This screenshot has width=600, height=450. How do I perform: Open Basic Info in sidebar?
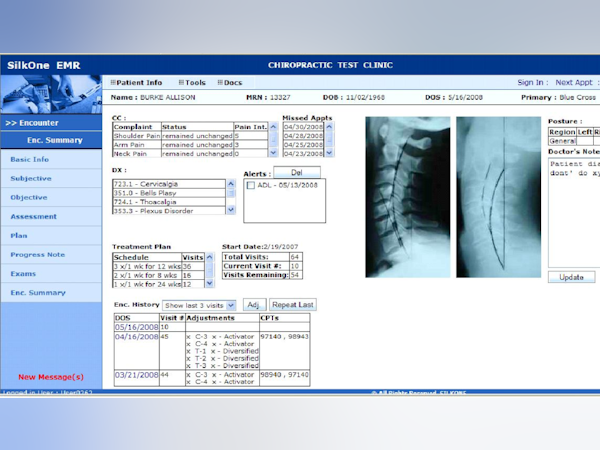point(51,159)
